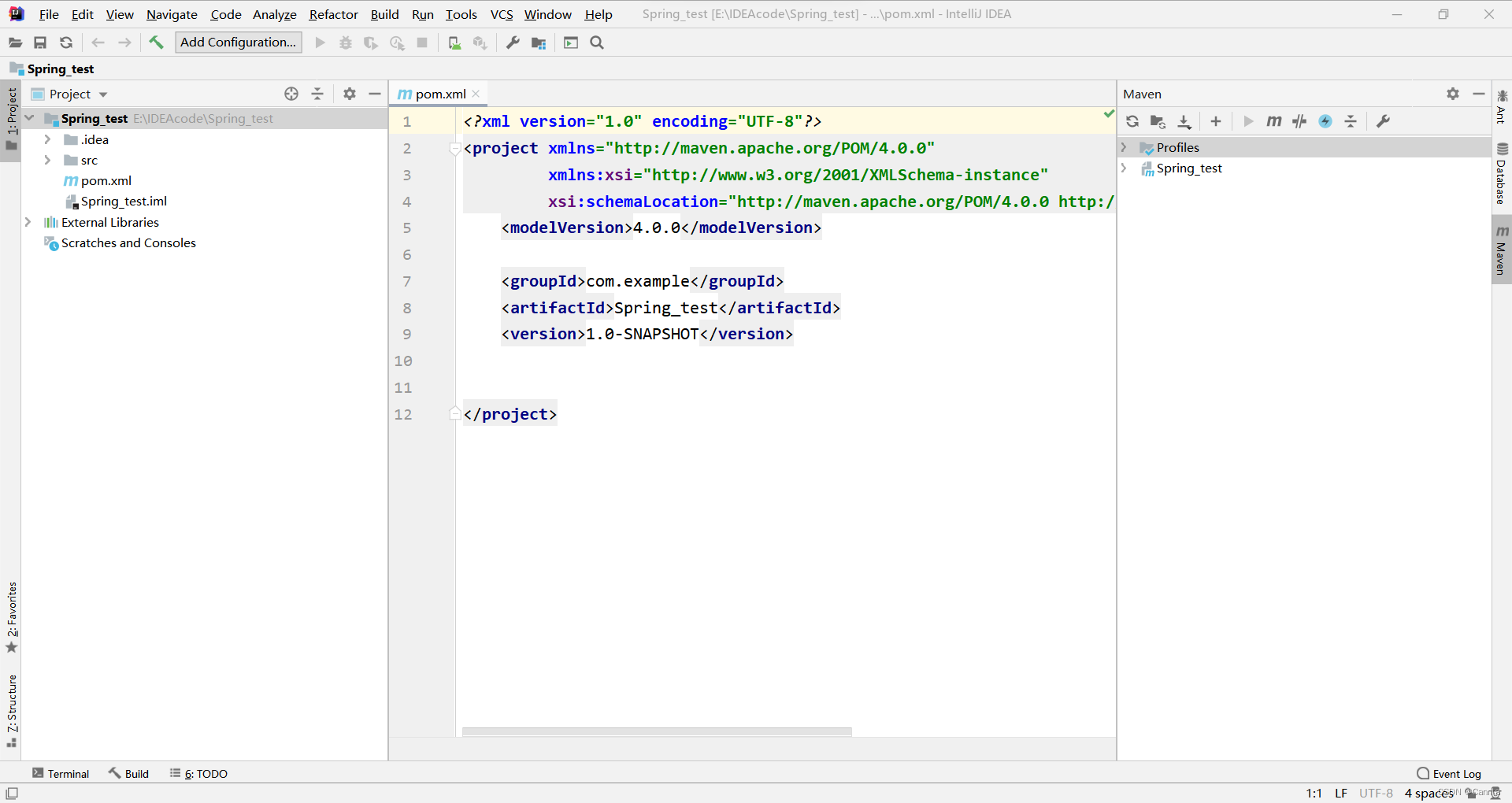1512x803 pixels.
Task: Open the Refactor menu
Action: click(x=333, y=14)
